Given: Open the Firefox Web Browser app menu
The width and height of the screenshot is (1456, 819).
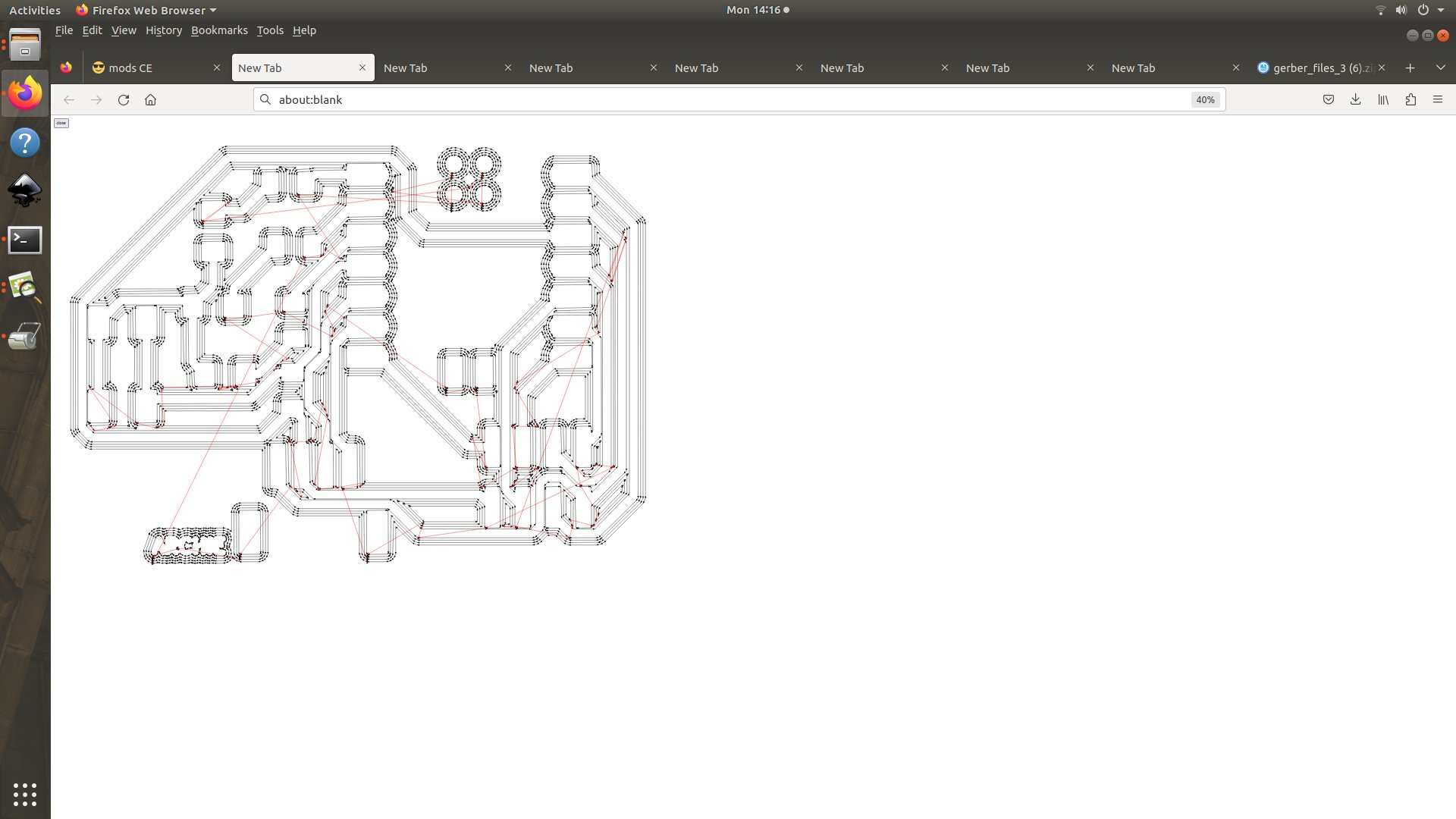Looking at the screenshot, I should 146,10.
